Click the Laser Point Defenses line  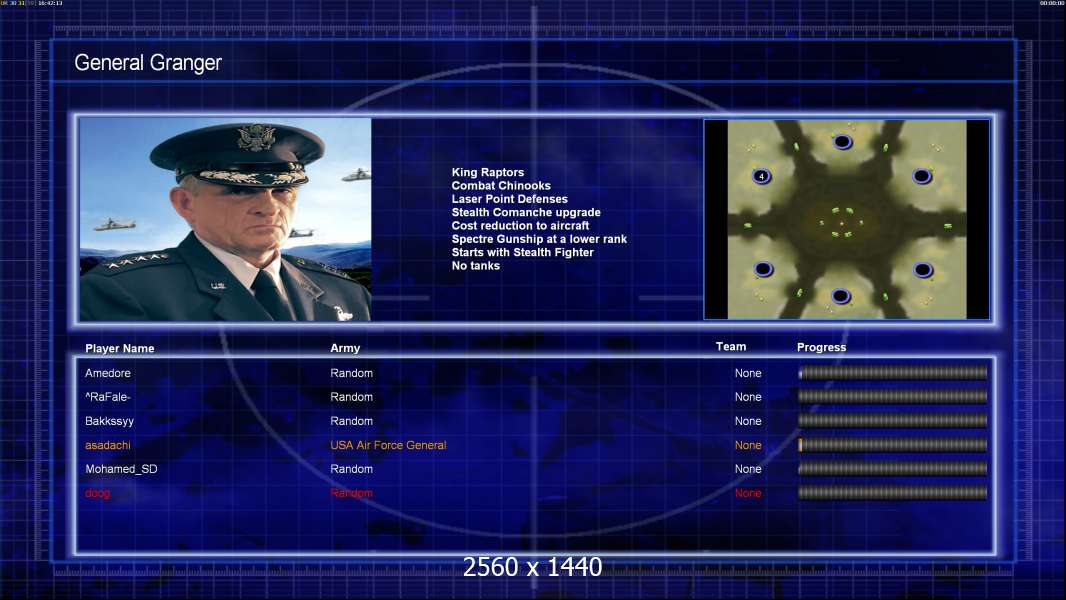[509, 199]
